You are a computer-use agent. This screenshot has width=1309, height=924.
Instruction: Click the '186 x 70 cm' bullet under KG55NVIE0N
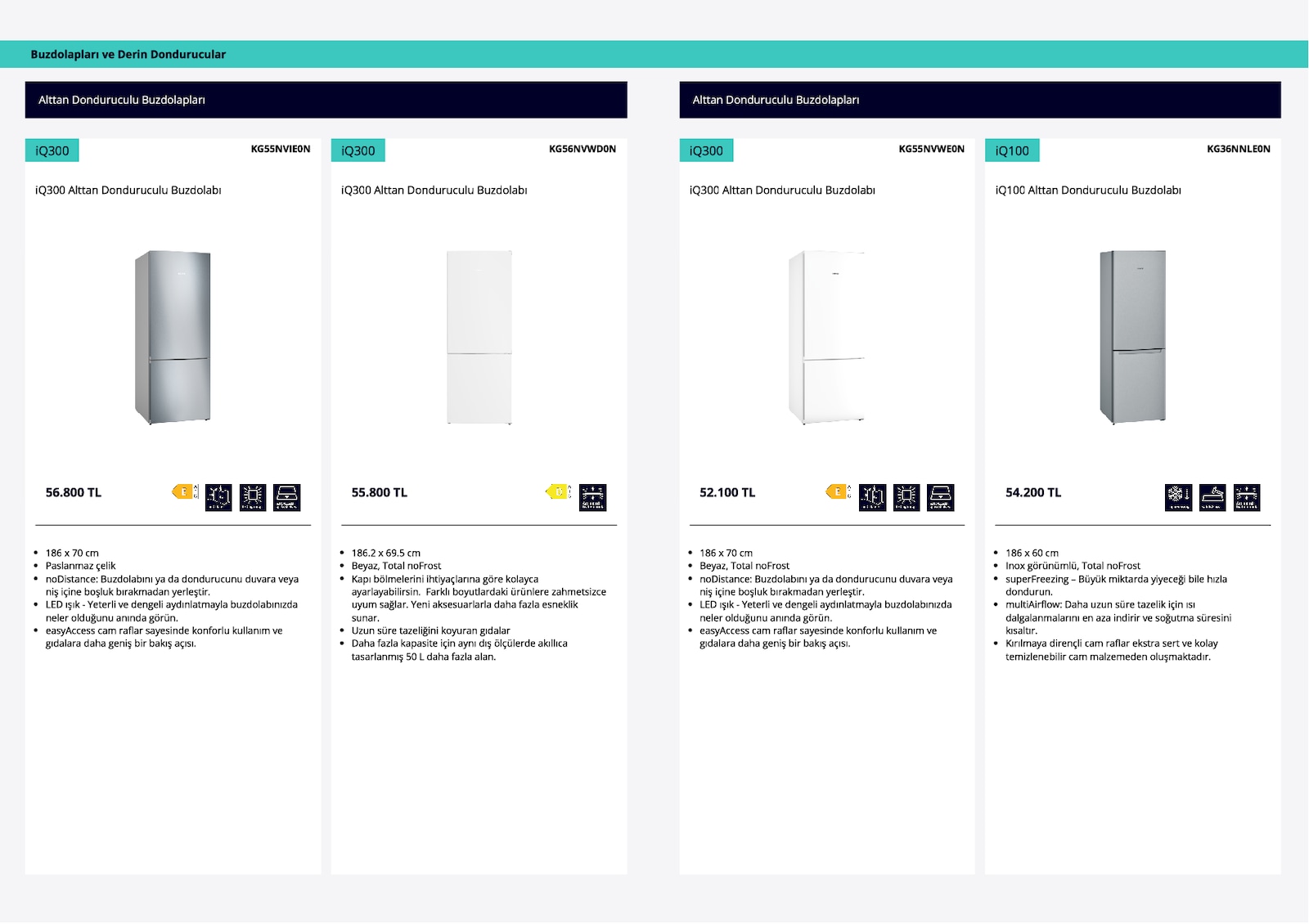72,553
